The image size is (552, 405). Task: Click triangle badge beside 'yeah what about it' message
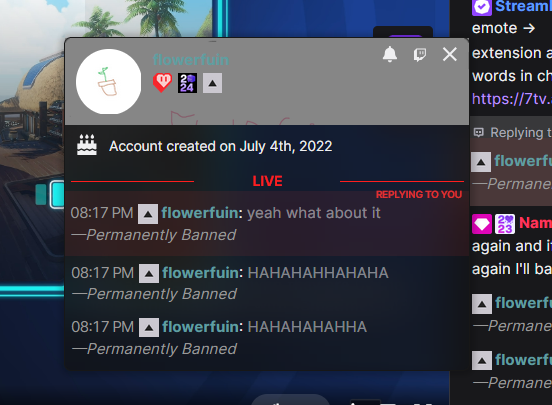(x=148, y=214)
